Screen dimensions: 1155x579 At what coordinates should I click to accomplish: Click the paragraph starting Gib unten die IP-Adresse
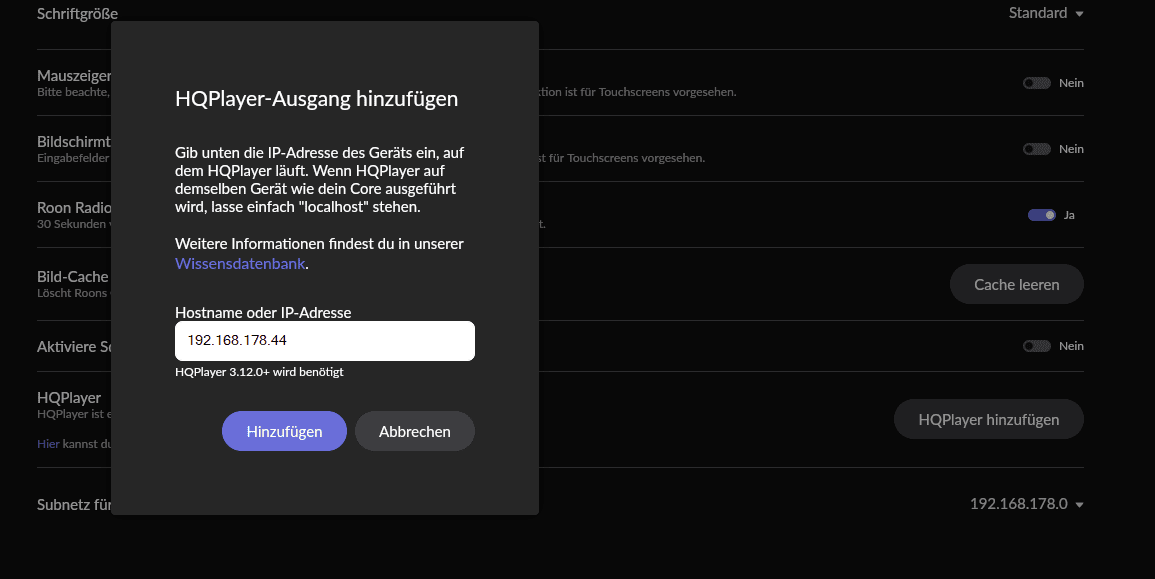pos(320,180)
